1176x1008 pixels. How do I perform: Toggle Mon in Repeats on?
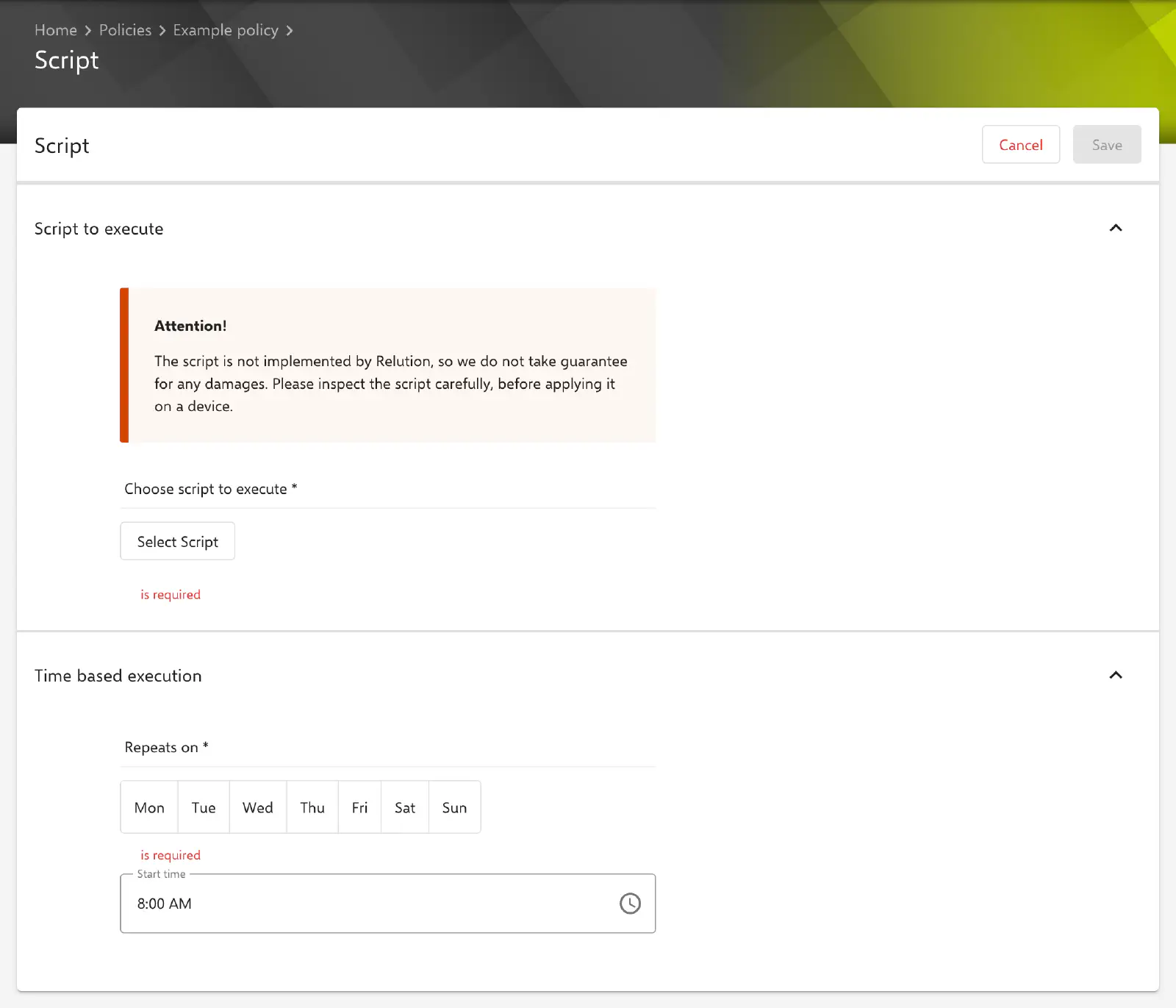(x=149, y=807)
